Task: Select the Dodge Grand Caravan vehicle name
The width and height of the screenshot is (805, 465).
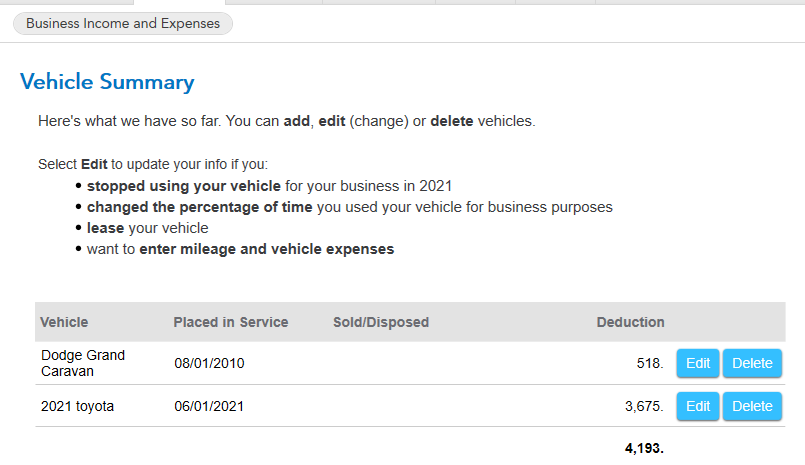Action: click(83, 363)
